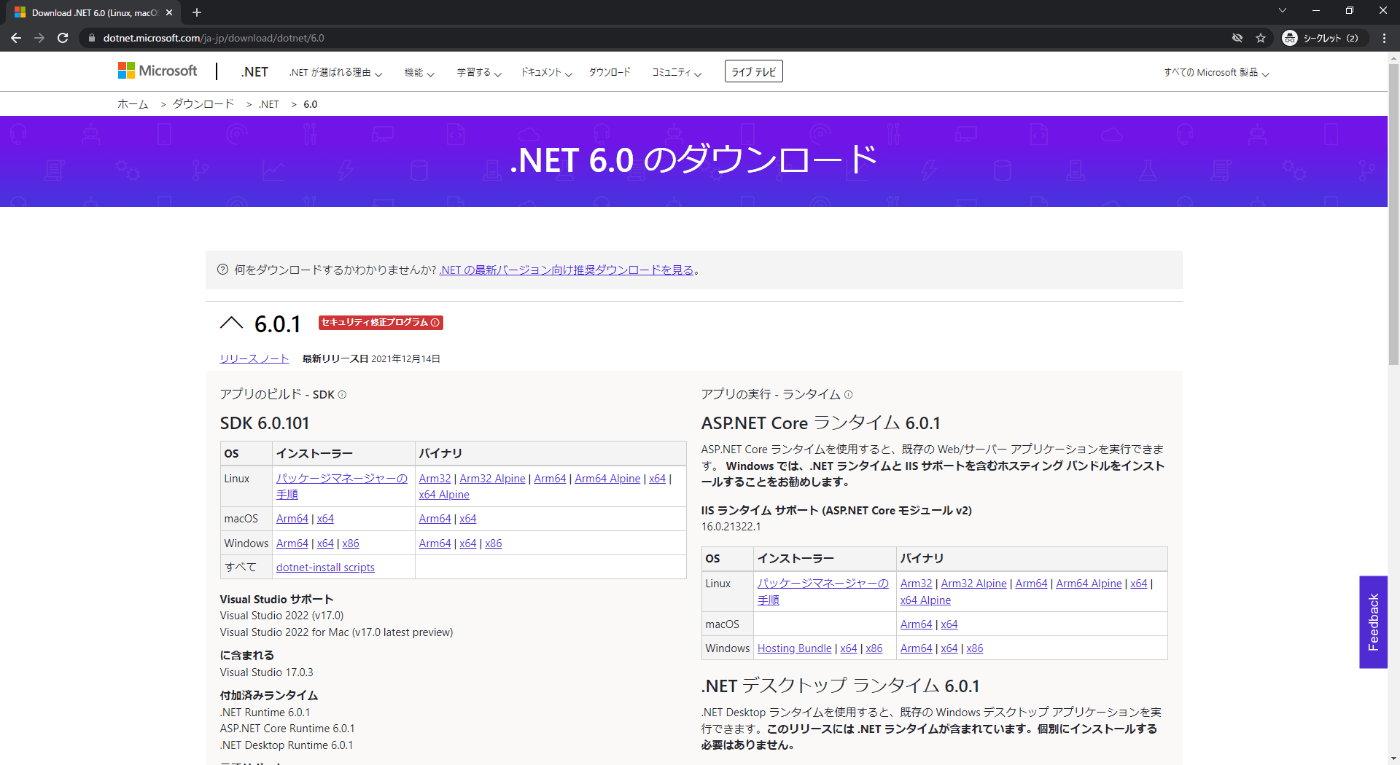Image resolution: width=1400 pixels, height=765 pixels.
Task: Expand the .NET が選ばれる理由 menu
Action: tap(335, 73)
